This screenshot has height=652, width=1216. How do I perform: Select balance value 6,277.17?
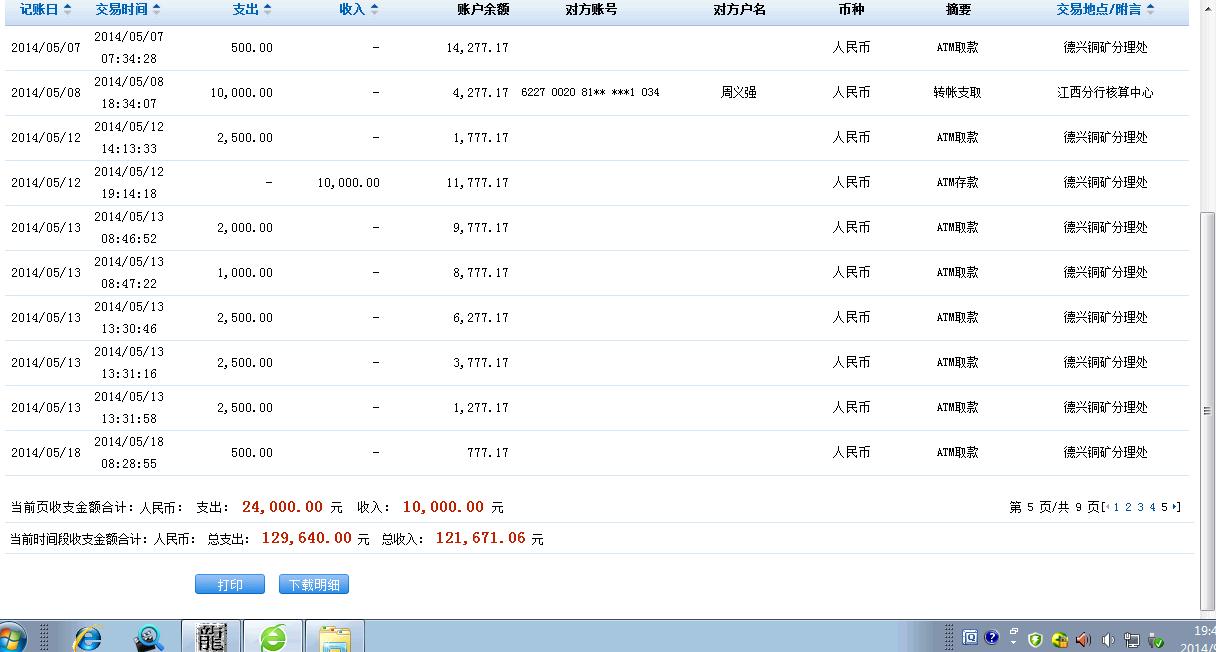(x=481, y=318)
